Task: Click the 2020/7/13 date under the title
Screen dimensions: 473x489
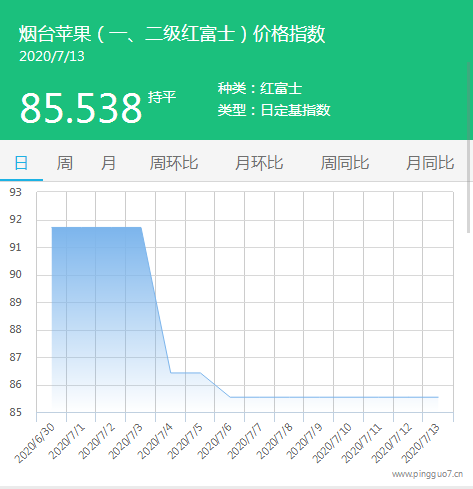Action: (x=52, y=56)
